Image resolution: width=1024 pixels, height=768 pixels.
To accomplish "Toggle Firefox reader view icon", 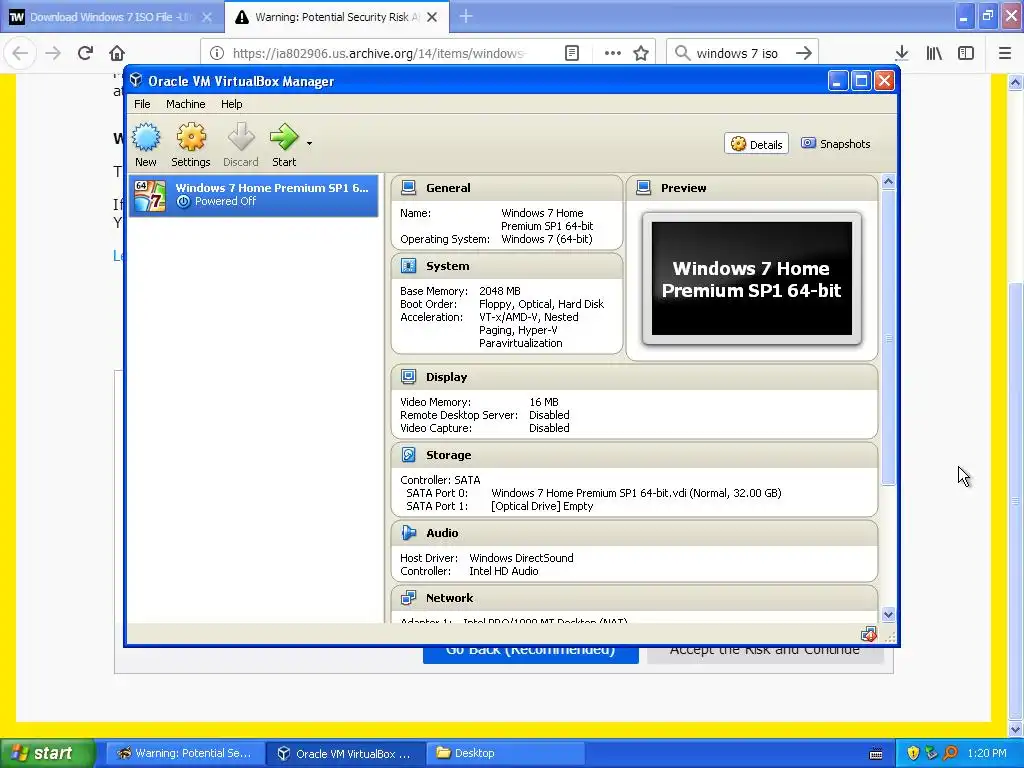I will 572,53.
